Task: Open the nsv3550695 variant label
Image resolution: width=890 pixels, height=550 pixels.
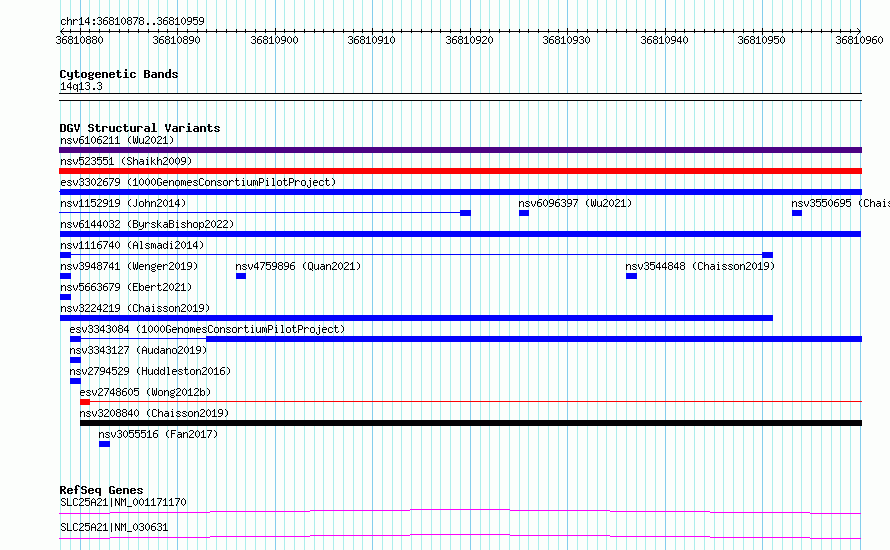Action: [841, 203]
